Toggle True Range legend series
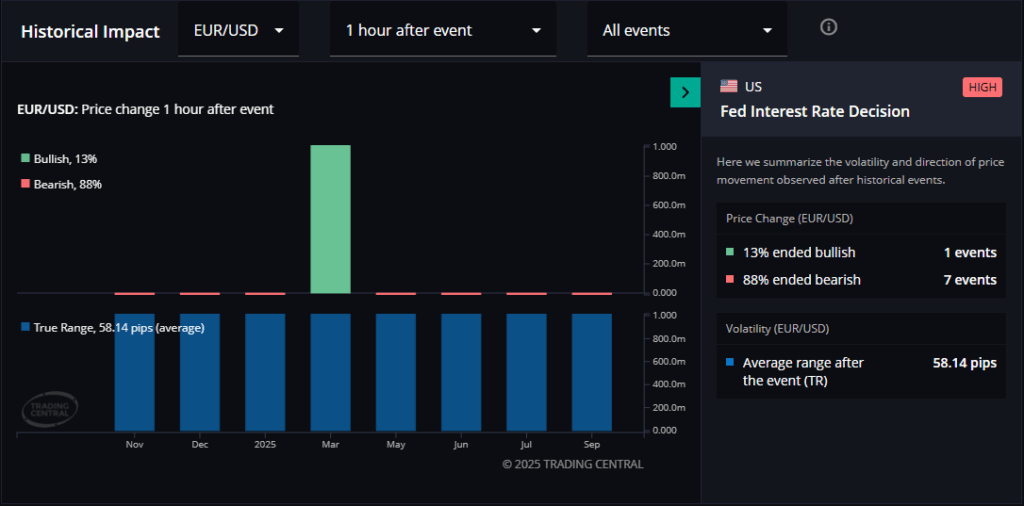Viewport: 1024px width, 506px height. [111, 327]
